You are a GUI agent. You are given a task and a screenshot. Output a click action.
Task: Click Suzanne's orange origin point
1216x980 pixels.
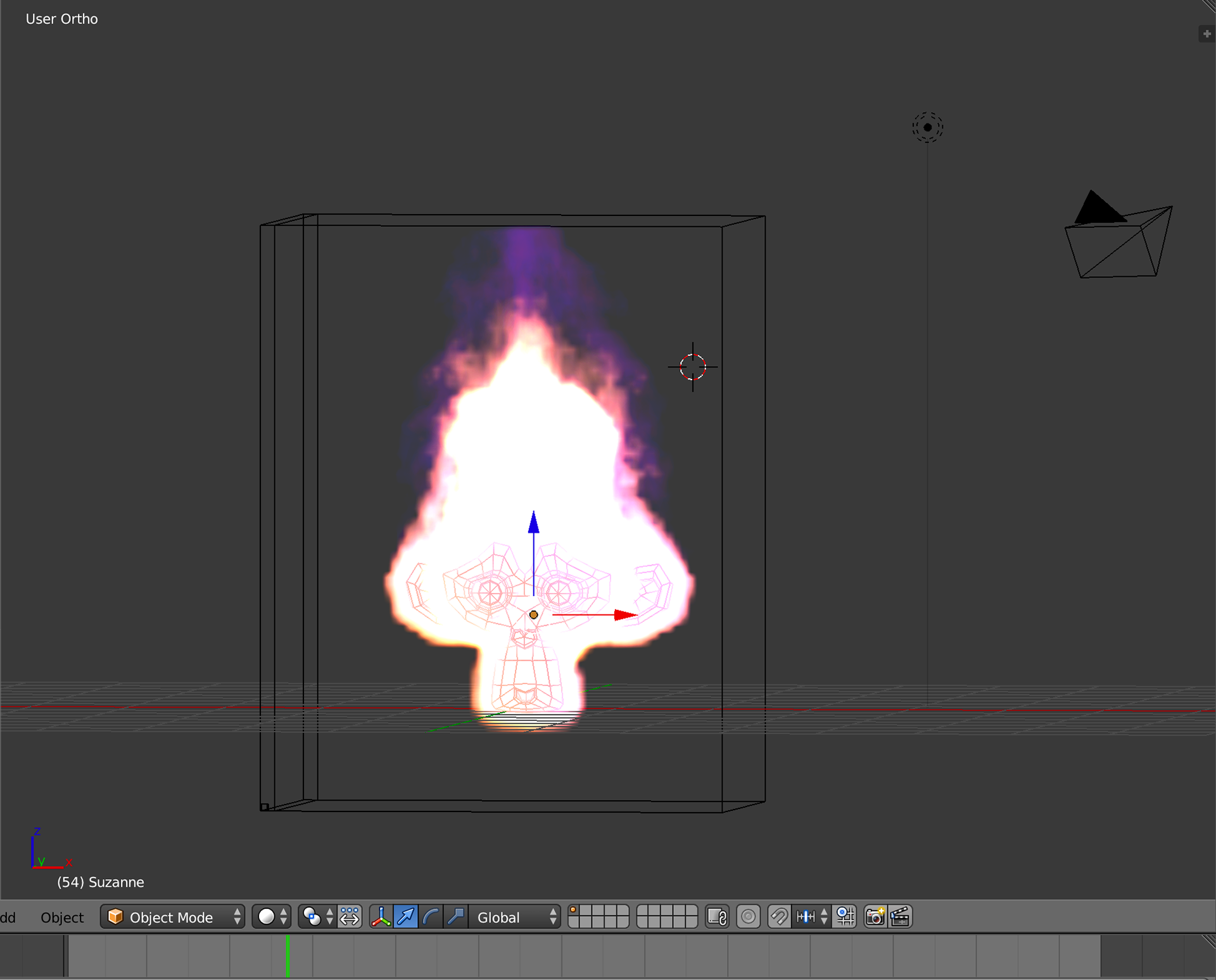point(533,614)
